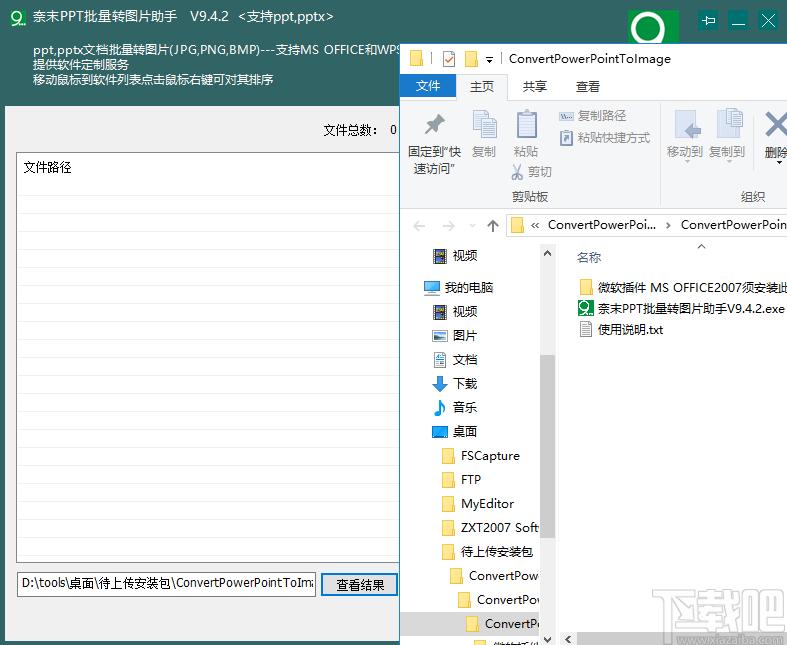Click the Explorer folder icon in title bar
787x645 pixels.
[x=417, y=59]
